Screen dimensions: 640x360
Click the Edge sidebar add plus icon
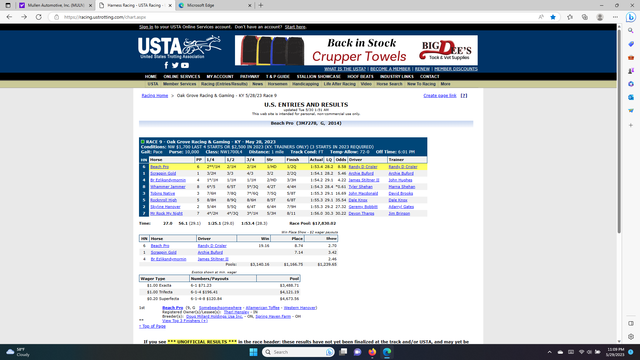click(x=631, y=125)
